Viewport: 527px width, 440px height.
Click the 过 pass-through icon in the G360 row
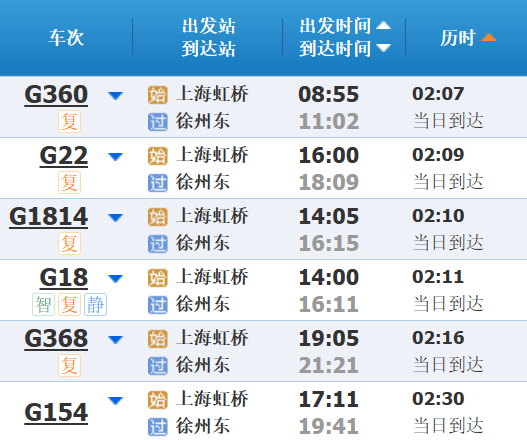158,122
